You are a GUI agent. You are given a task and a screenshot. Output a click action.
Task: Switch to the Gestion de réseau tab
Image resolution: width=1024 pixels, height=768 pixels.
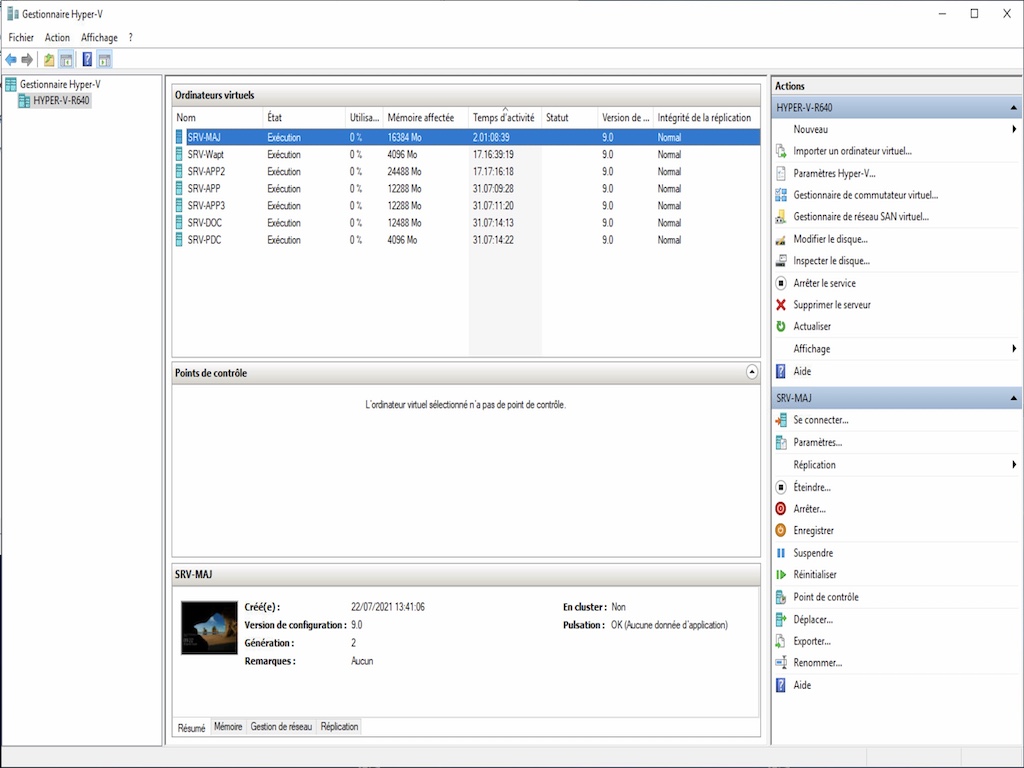click(x=281, y=727)
